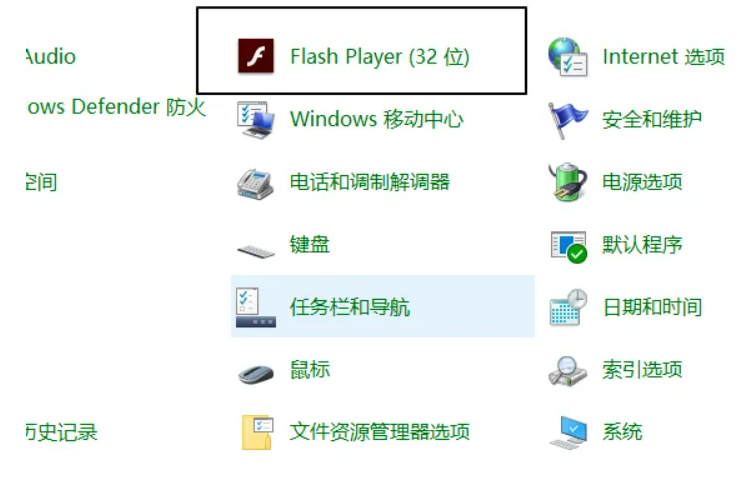Image resolution: width=745 pixels, height=478 pixels.
Task: Open the telephone and modem icon
Action: point(255,184)
